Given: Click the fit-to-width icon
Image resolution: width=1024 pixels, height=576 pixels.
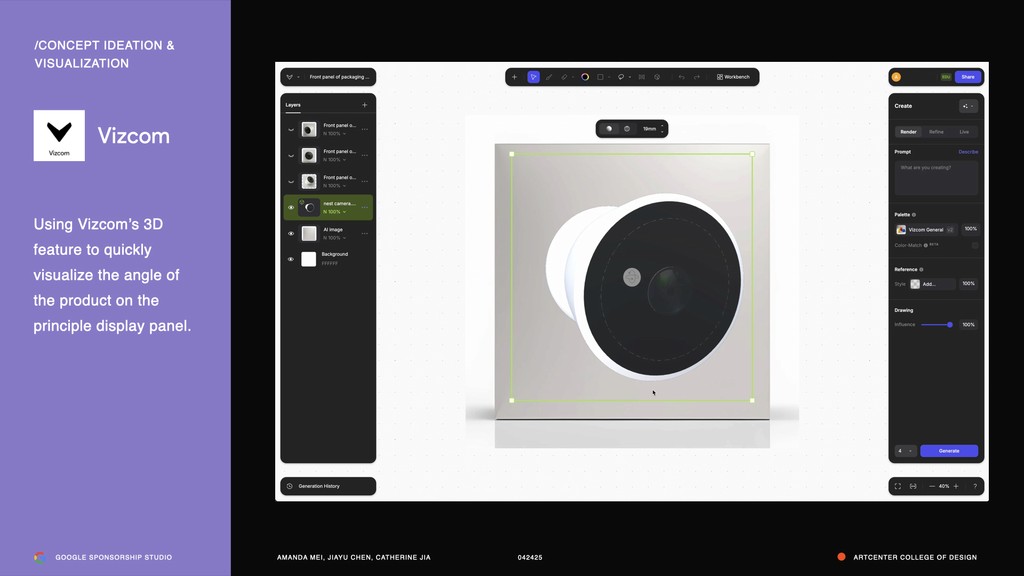Looking at the screenshot, I should (913, 487).
